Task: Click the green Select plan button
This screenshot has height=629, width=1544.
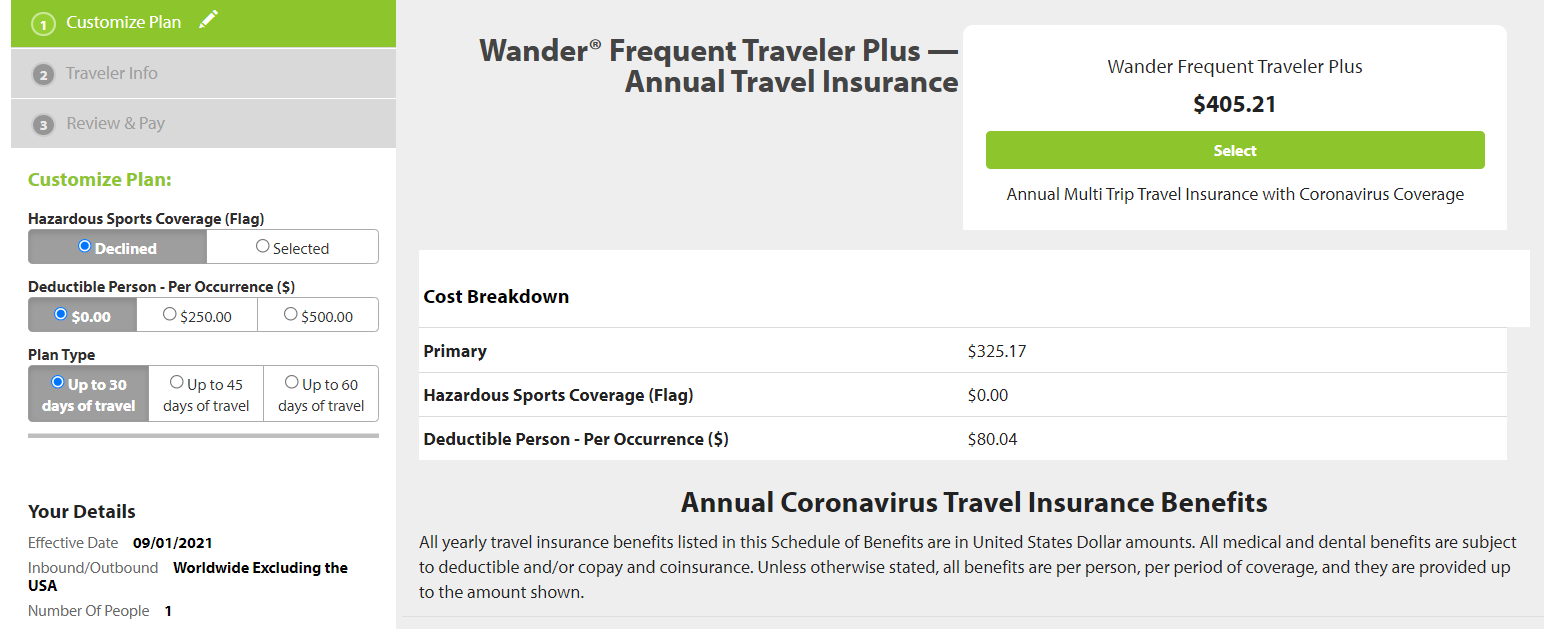Action: click(1235, 150)
